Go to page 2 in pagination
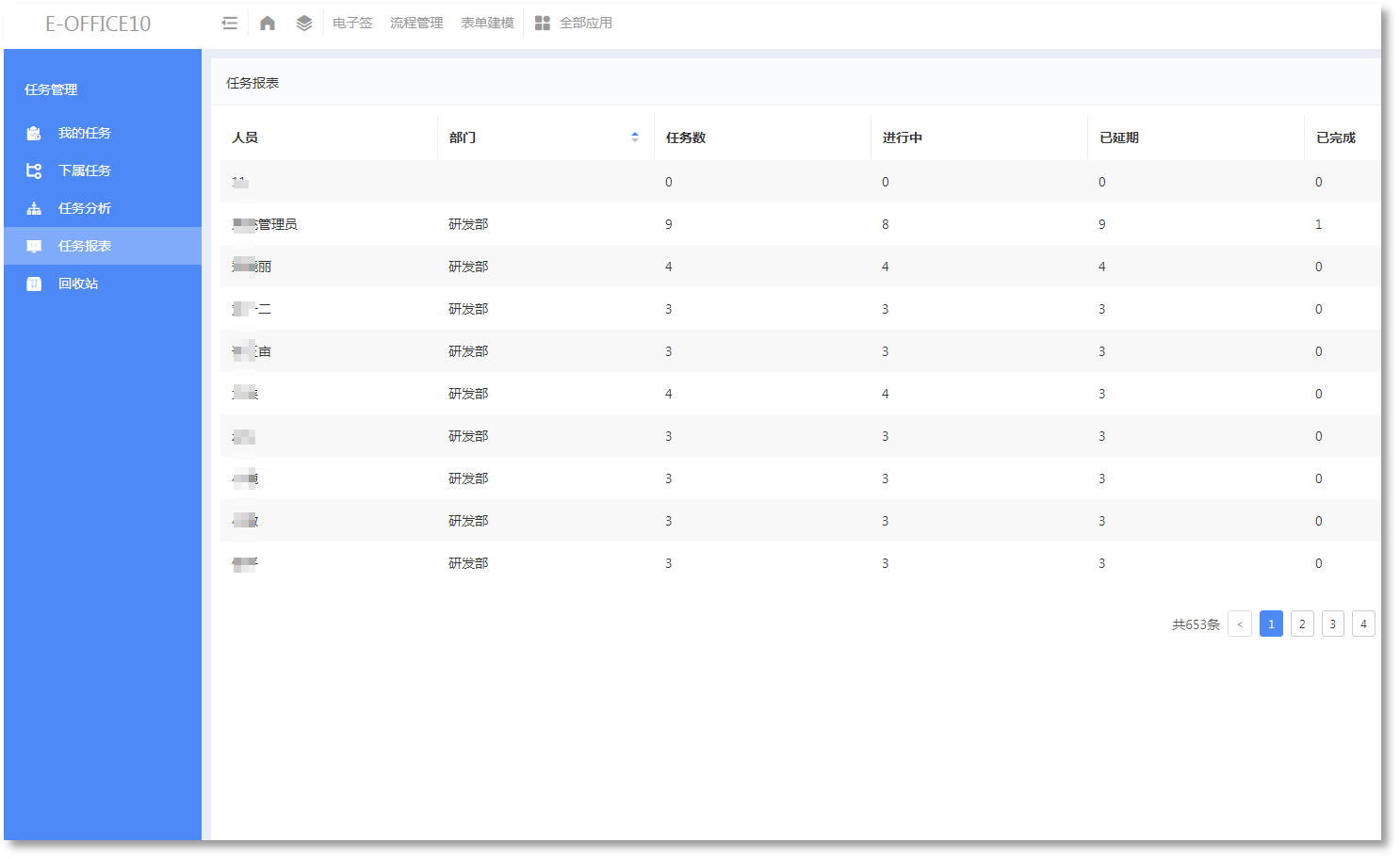The image size is (1400, 859). tap(1302, 624)
